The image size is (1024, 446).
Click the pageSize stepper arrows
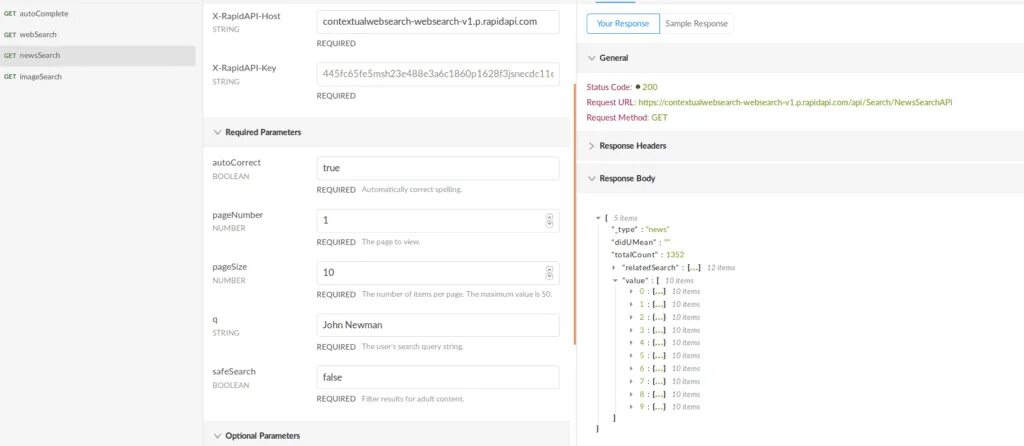pos(549,272)
